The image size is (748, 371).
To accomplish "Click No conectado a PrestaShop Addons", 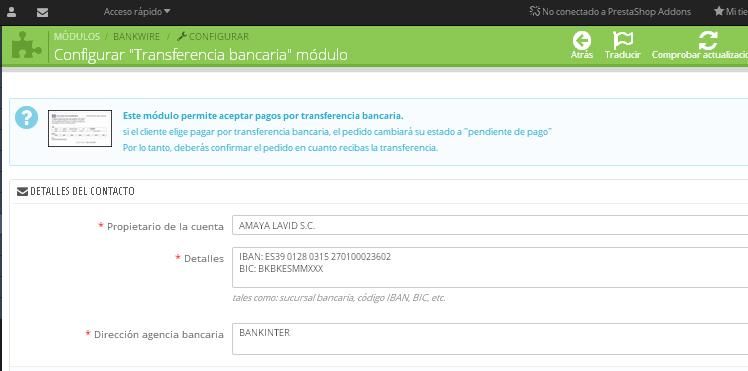I will click(x=610, y=12).
